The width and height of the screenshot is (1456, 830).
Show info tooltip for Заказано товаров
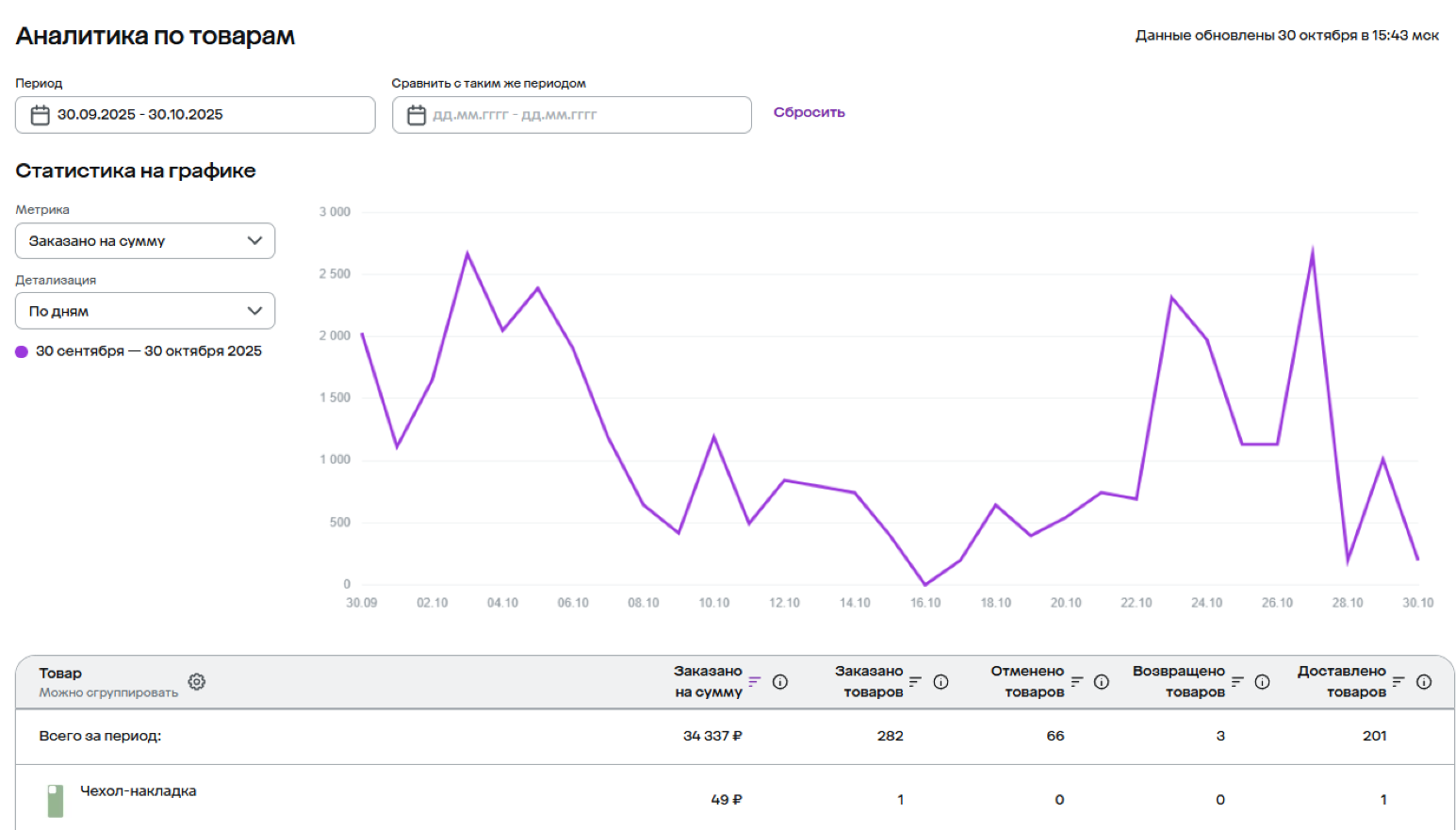tap(941, 682)
